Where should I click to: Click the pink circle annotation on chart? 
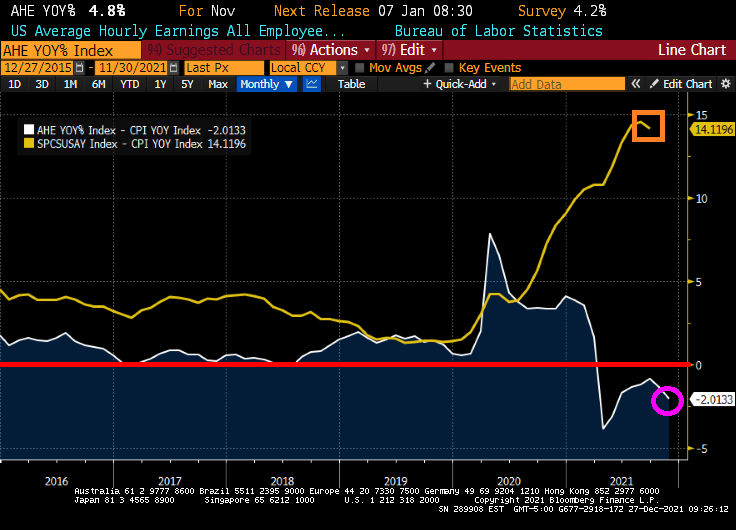pos(667,401)
